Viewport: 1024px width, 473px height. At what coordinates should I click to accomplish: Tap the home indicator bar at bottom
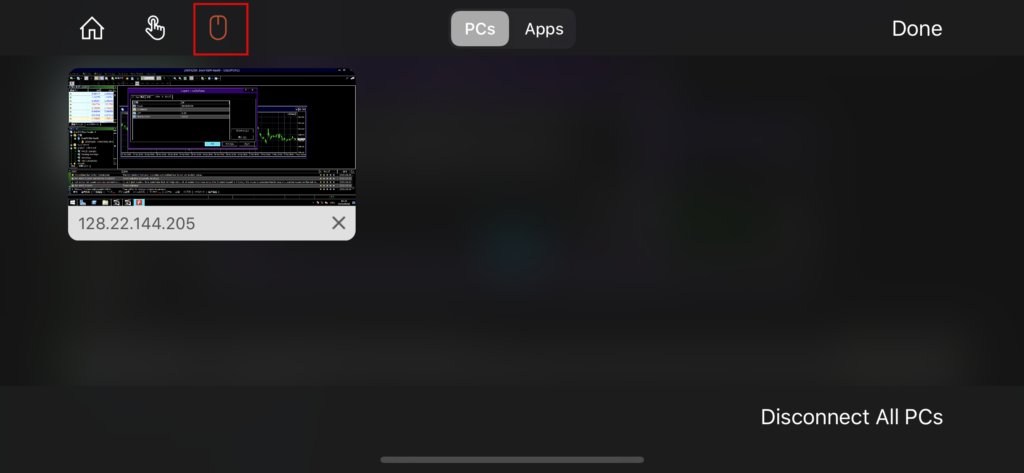point(511,460)
